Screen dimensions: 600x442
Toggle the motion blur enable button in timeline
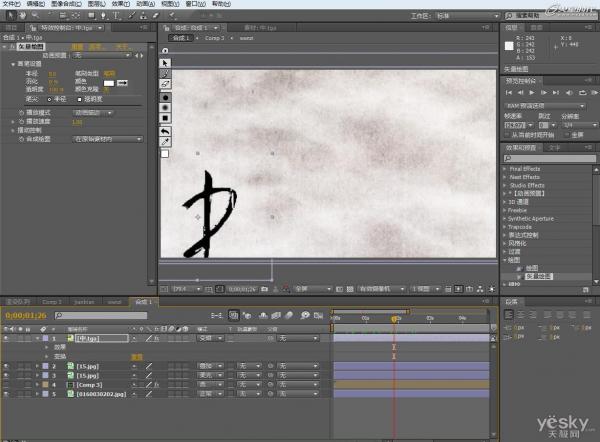[289, 315]
